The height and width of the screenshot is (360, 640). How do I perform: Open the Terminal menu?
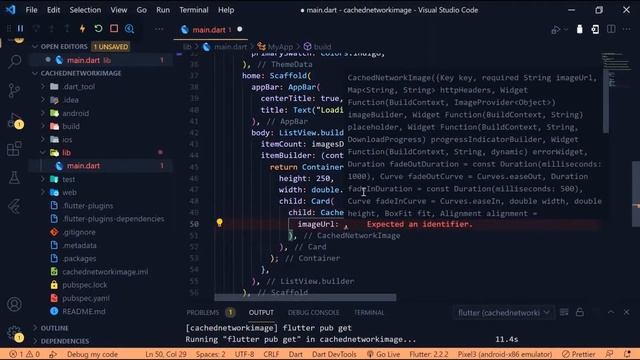pos(193,10)
